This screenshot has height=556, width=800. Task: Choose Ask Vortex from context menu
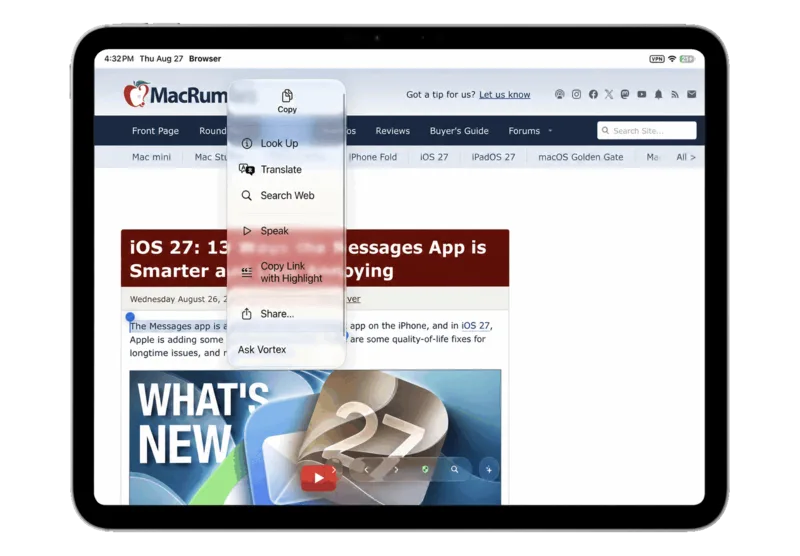[262, 349]
